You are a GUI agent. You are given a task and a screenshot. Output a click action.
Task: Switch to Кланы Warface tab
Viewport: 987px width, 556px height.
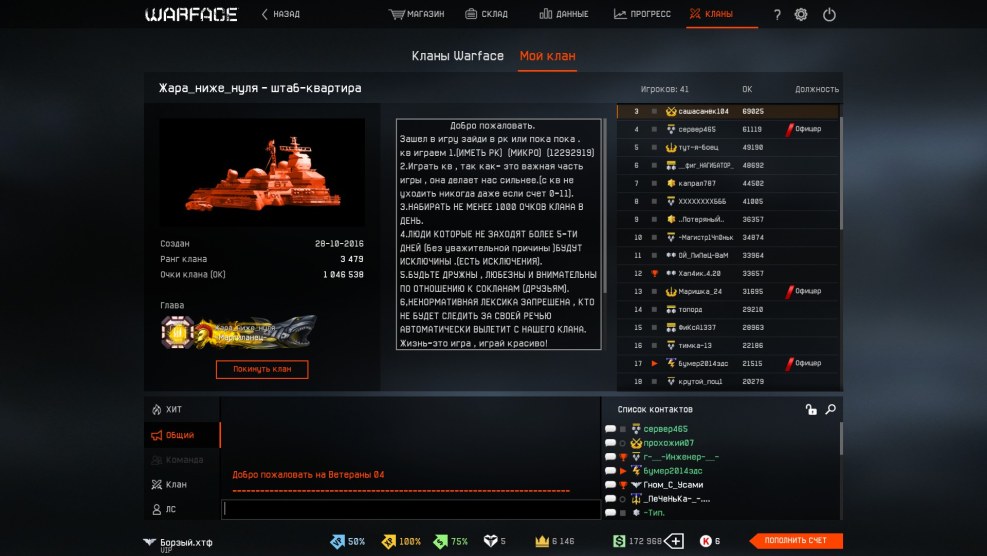click(x=457, y=56)
